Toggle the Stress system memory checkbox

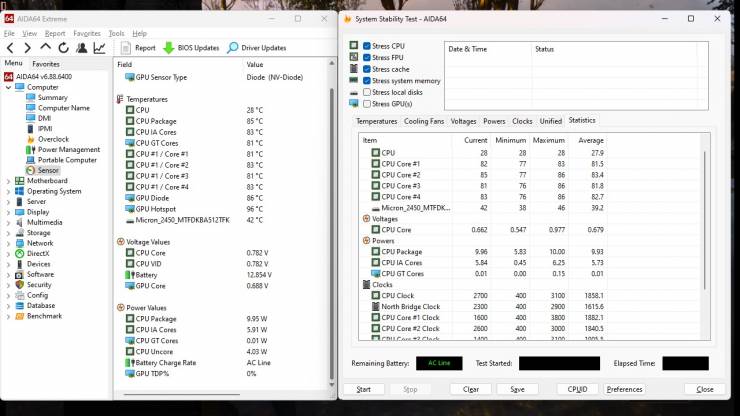tap(367, 80)
